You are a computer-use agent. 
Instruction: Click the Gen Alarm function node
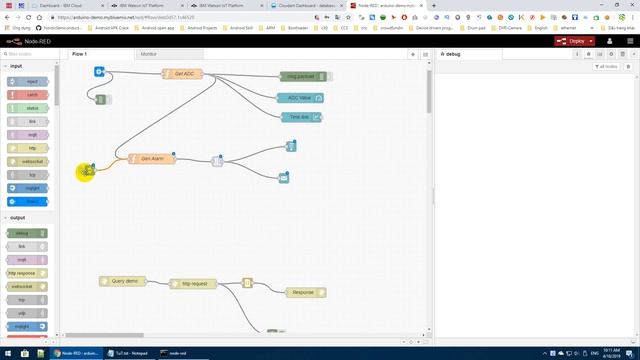tap(152, 158)
